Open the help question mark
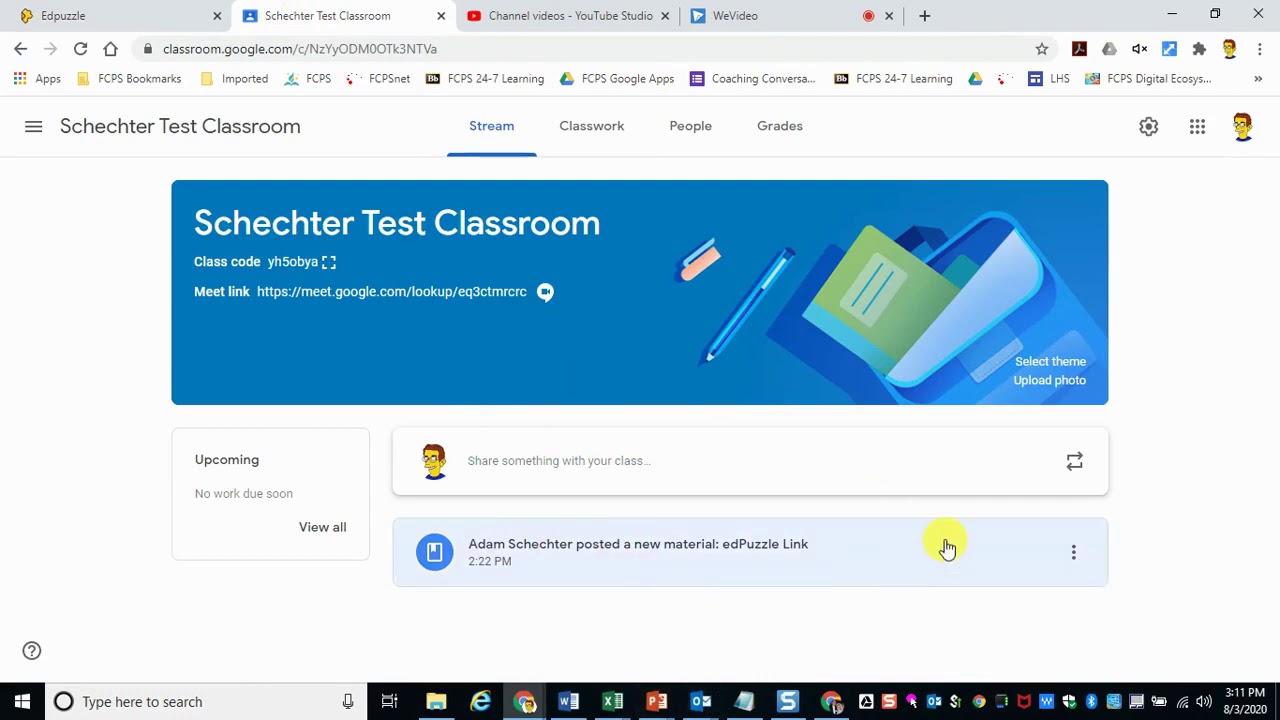Viewport: 1280px width, 720px height. coord(32,651)
